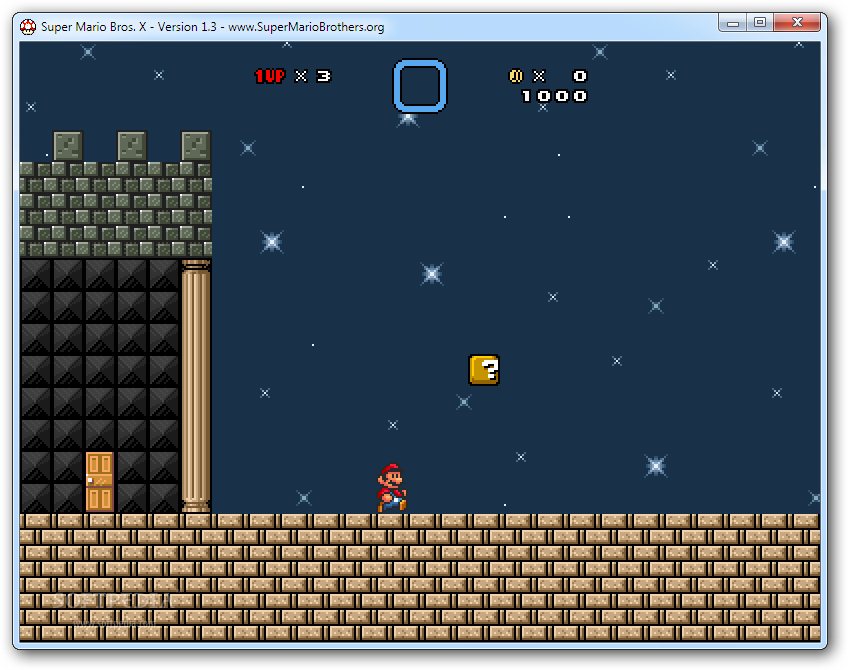This screenshot has width=848, height=670.
Task: Maximize the Super Mario Bros. X window
Action: click(760, 23)
